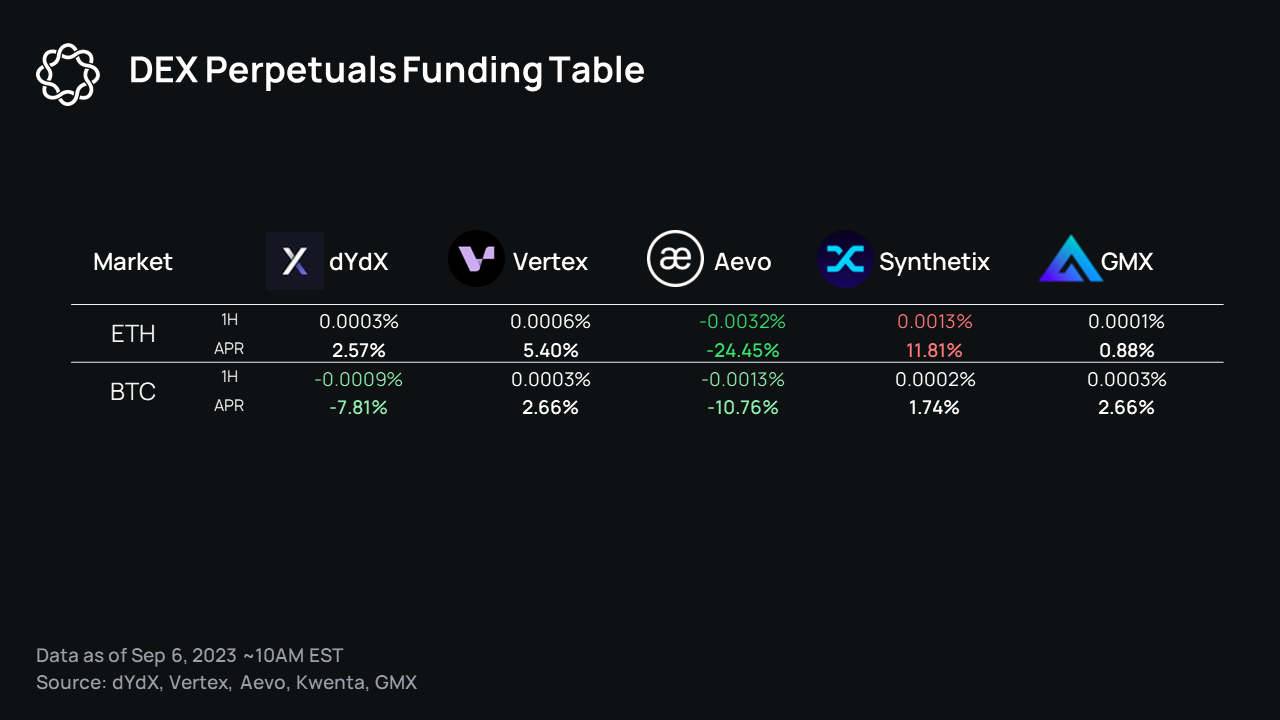The image size is (1280, 720).
Task: Click GMX ETH APR value 0.88%
Action: 1126,351
